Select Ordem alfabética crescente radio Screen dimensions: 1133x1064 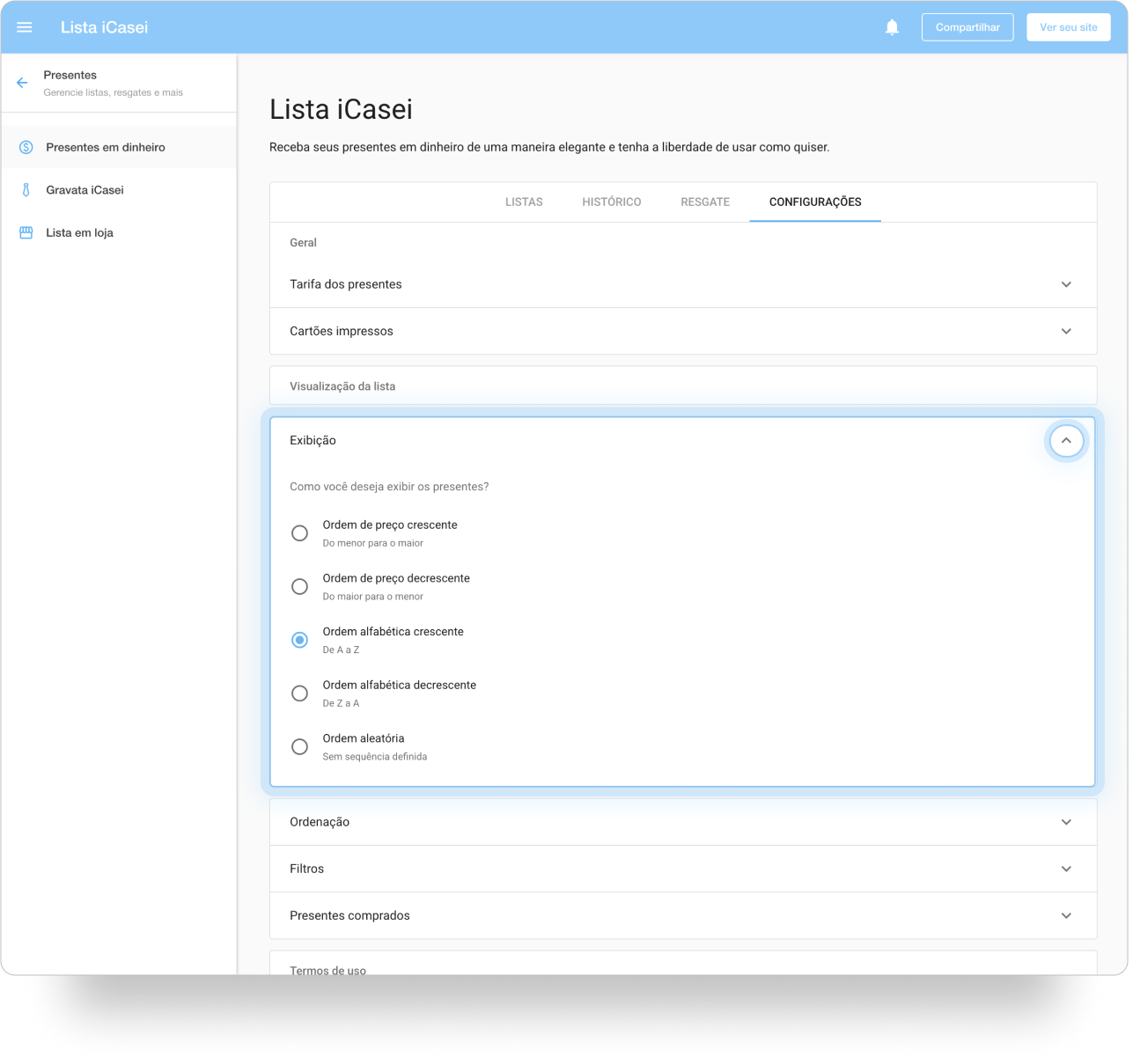tap(299, 640)
